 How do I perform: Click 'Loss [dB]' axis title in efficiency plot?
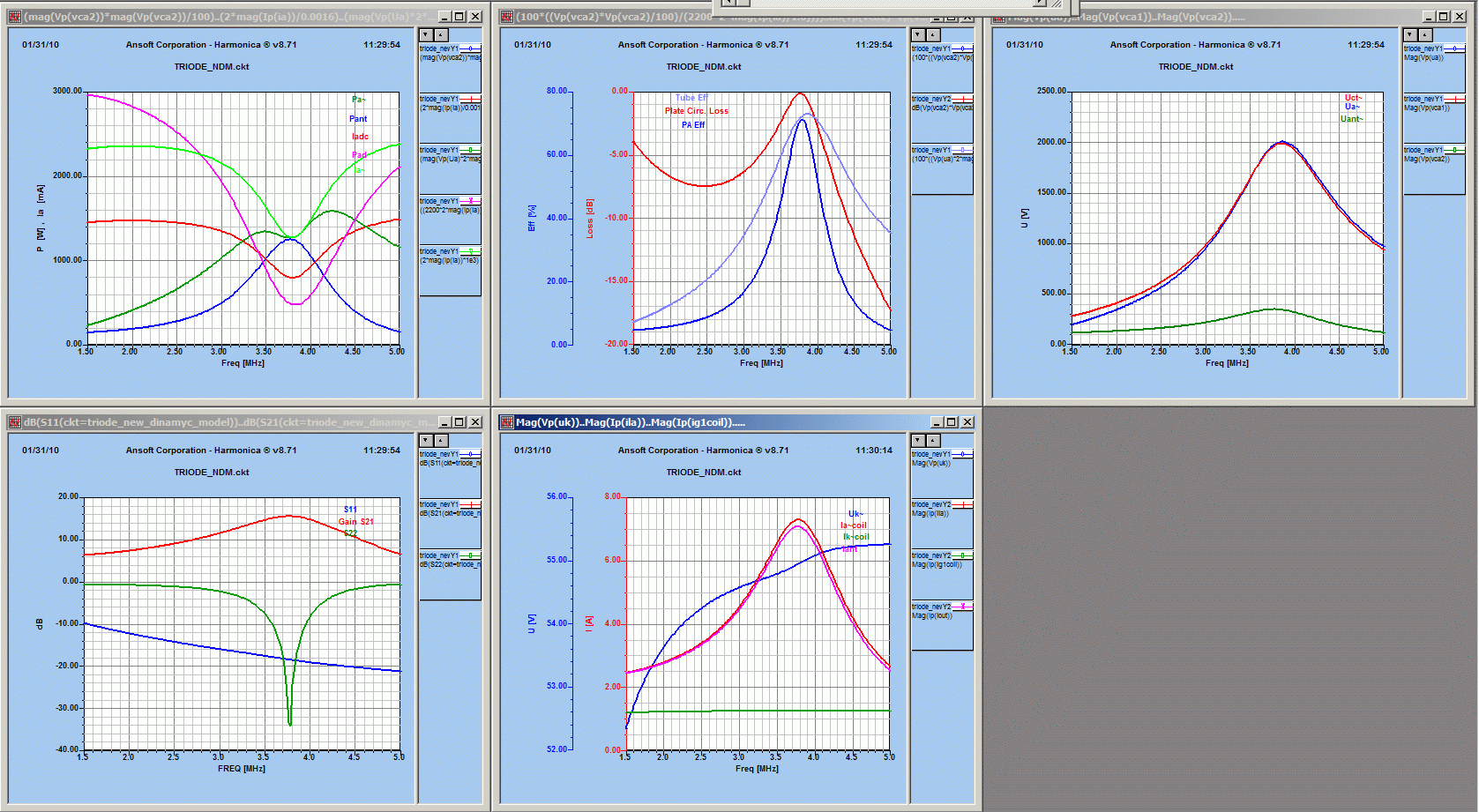590,218
